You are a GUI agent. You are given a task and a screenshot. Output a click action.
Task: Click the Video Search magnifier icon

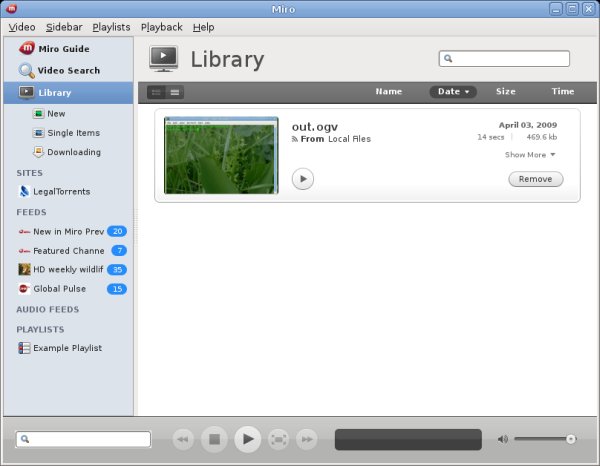pos(26,70)
